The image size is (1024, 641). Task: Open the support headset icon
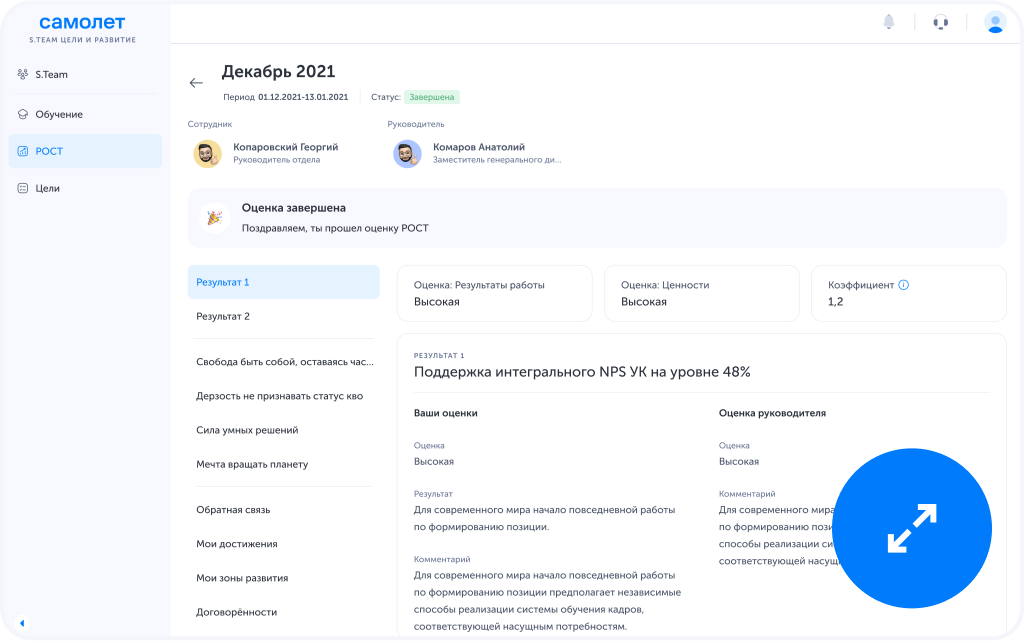click(x=940, y=22)
